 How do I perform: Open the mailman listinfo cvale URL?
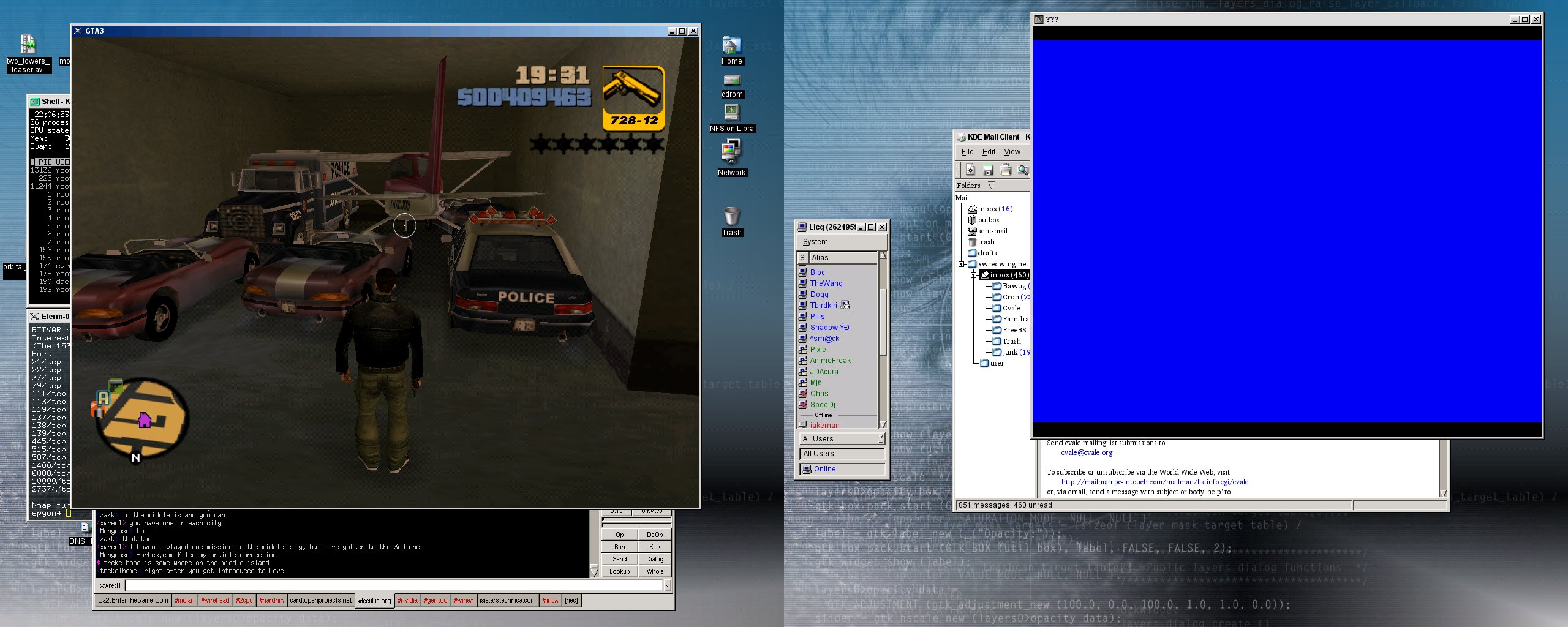(x=1154, y=482)
